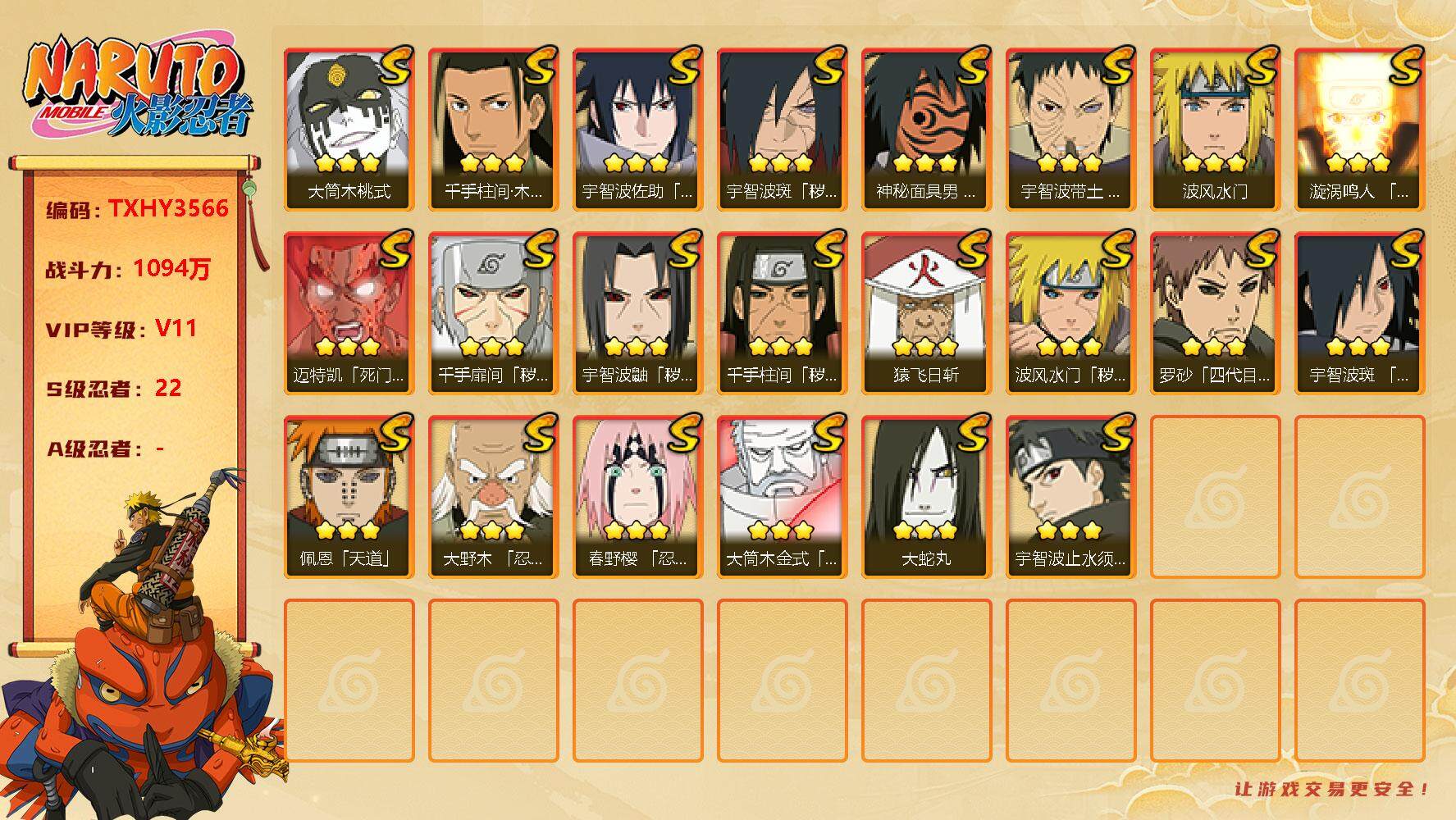Select the 罗砂「四代目」 ninja card
Viewport: 1456px width, 820px height.
coord(1215,312)
